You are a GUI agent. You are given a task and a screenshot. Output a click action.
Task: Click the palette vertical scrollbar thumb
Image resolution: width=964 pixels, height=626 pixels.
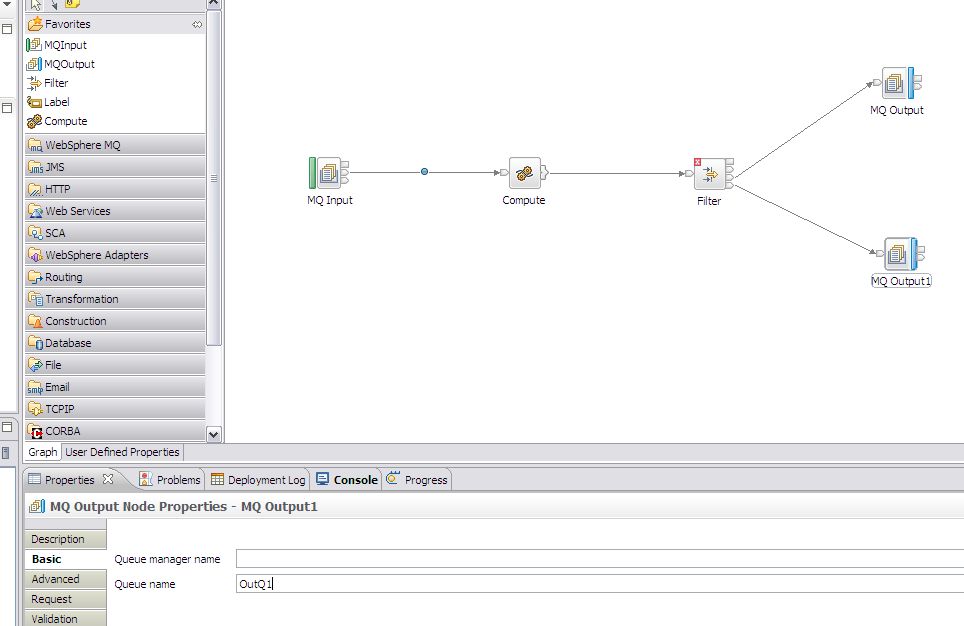coord(213,178)
